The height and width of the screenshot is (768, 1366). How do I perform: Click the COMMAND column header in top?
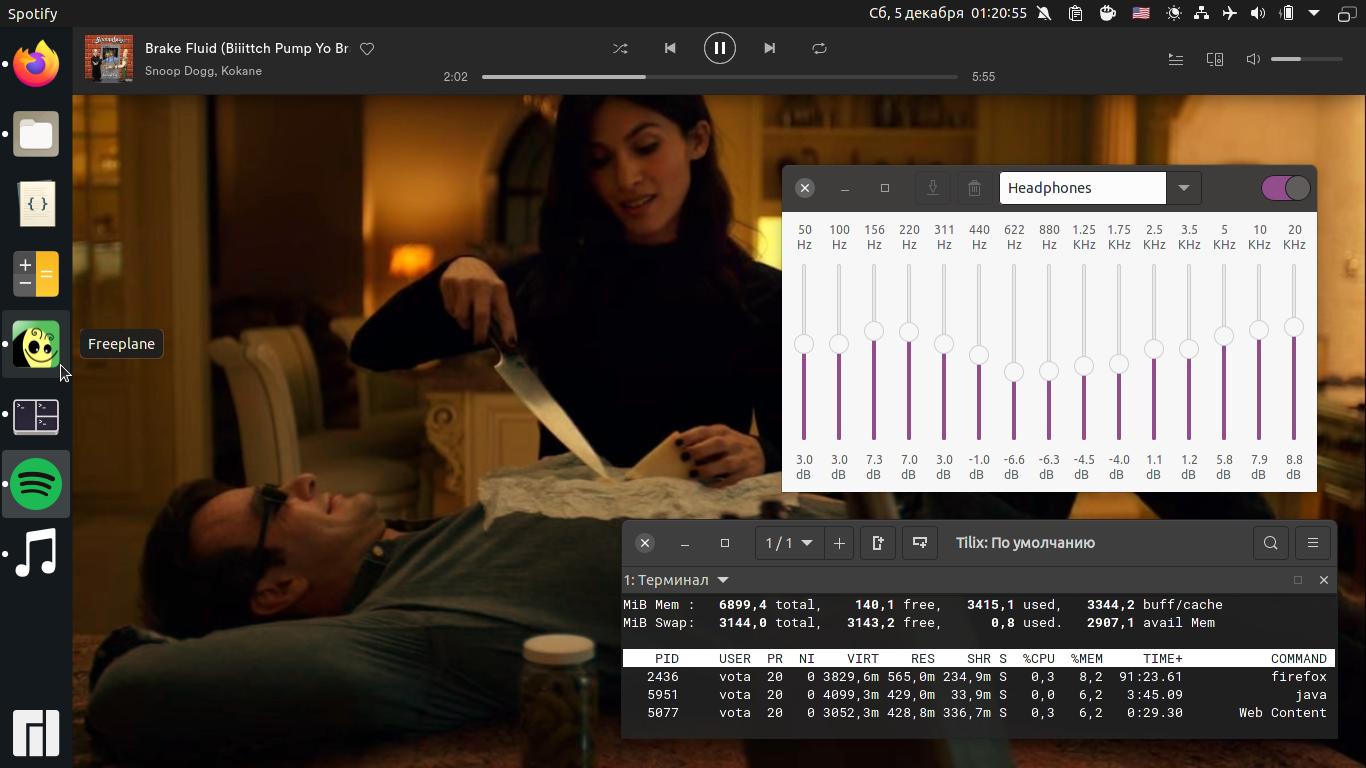(x=1299, y=658)
